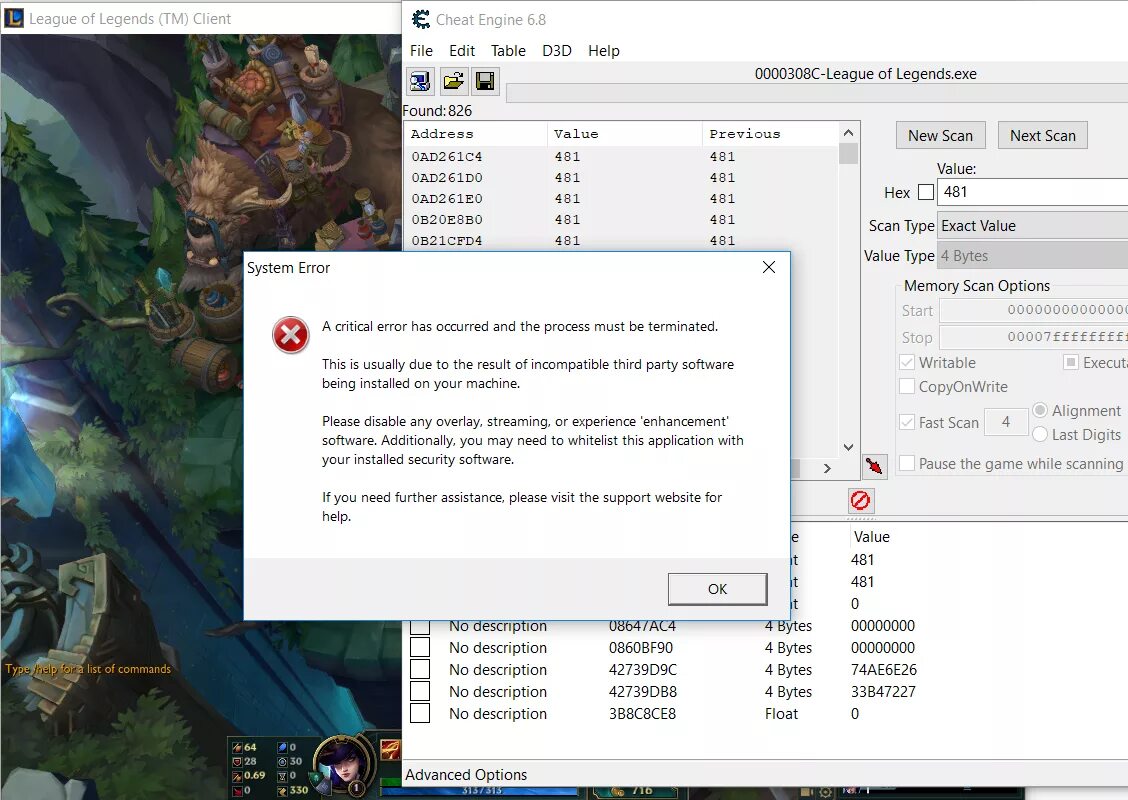The width and height of the screenshot is (1128, 800).
Task: Click the Float type cell for 3B8C8CE8
Action: click(x=781, y=714)
